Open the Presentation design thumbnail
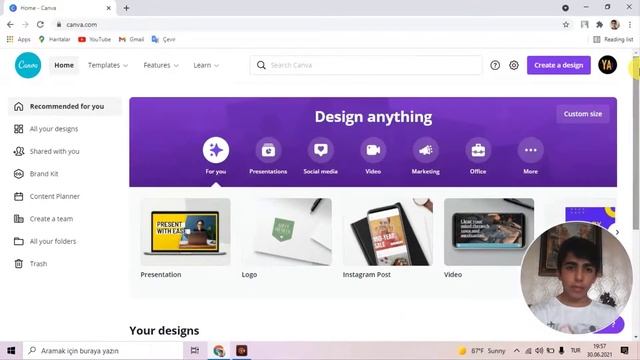The image size is (640, 360). tap(185, 232)
